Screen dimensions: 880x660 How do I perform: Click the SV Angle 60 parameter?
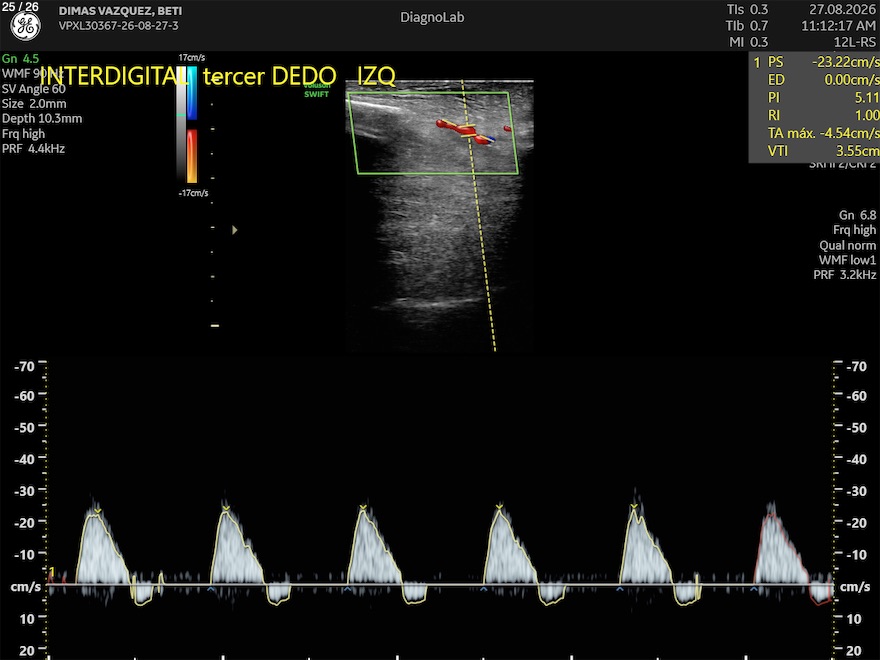point(34,89)
